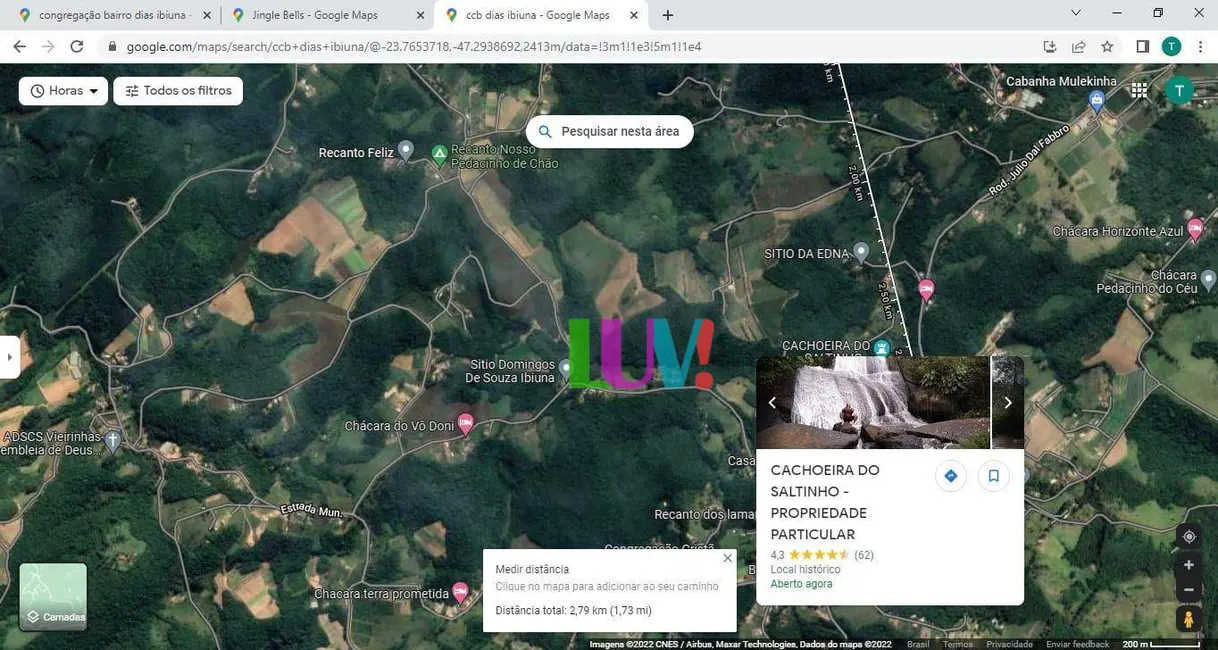Close the Medir distância box

[x=727, y=558]
